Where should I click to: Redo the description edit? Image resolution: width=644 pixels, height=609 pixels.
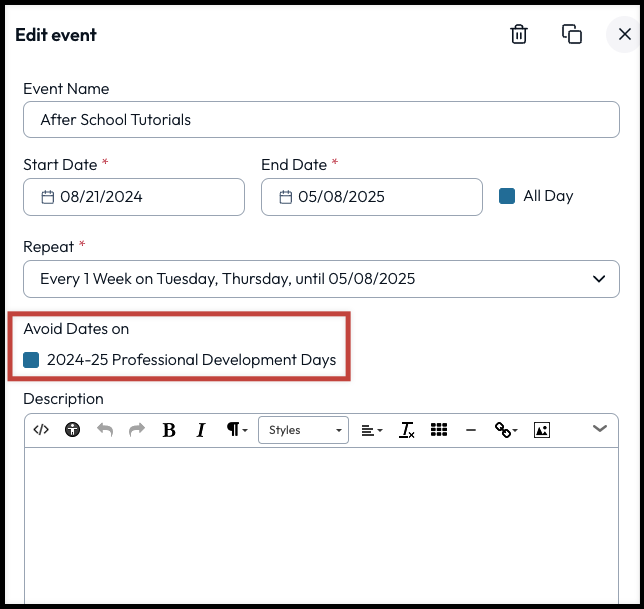coord(137,430)
